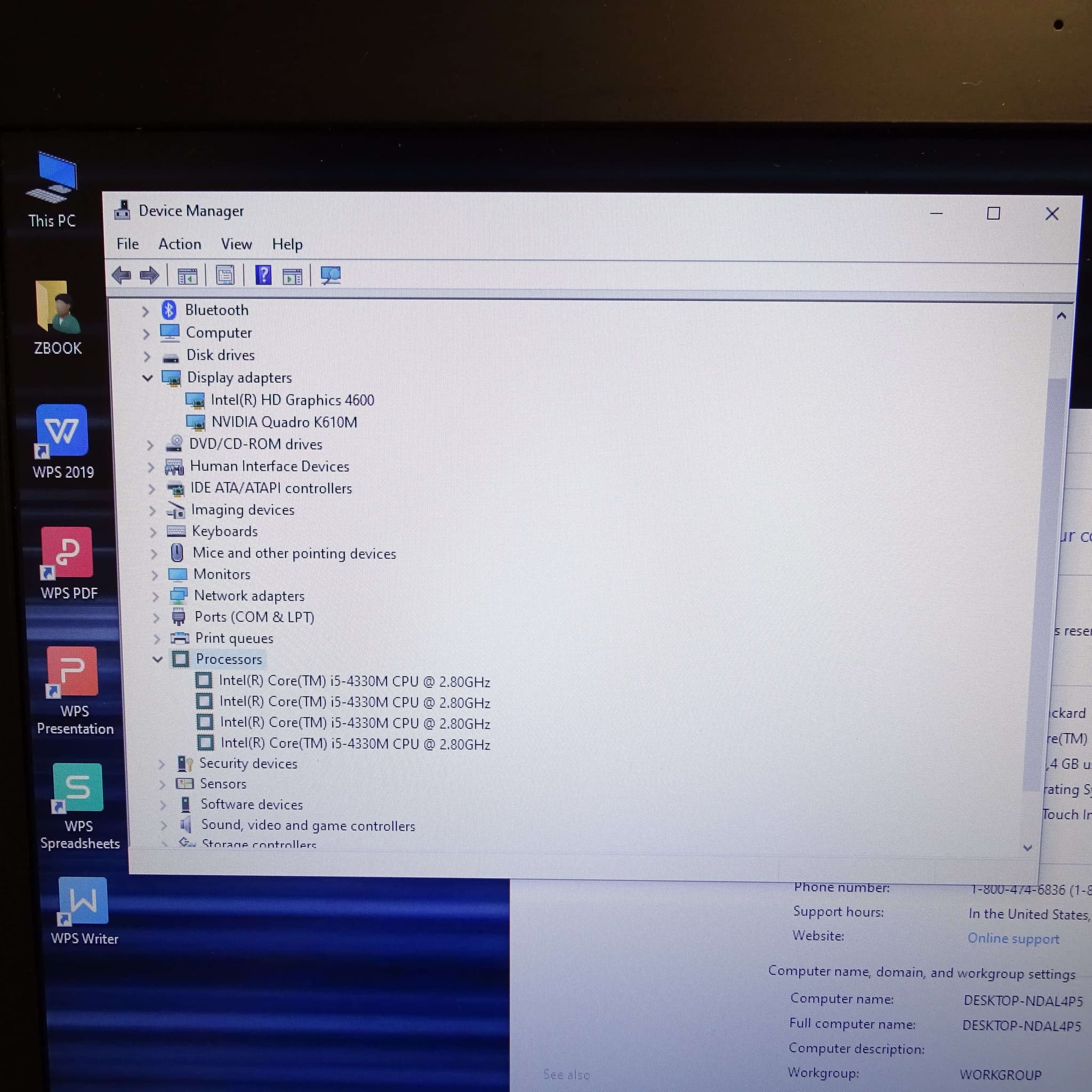1092x1092 pixels.
Task: Expand the Computer node
Action: click(x=146, y=333)
